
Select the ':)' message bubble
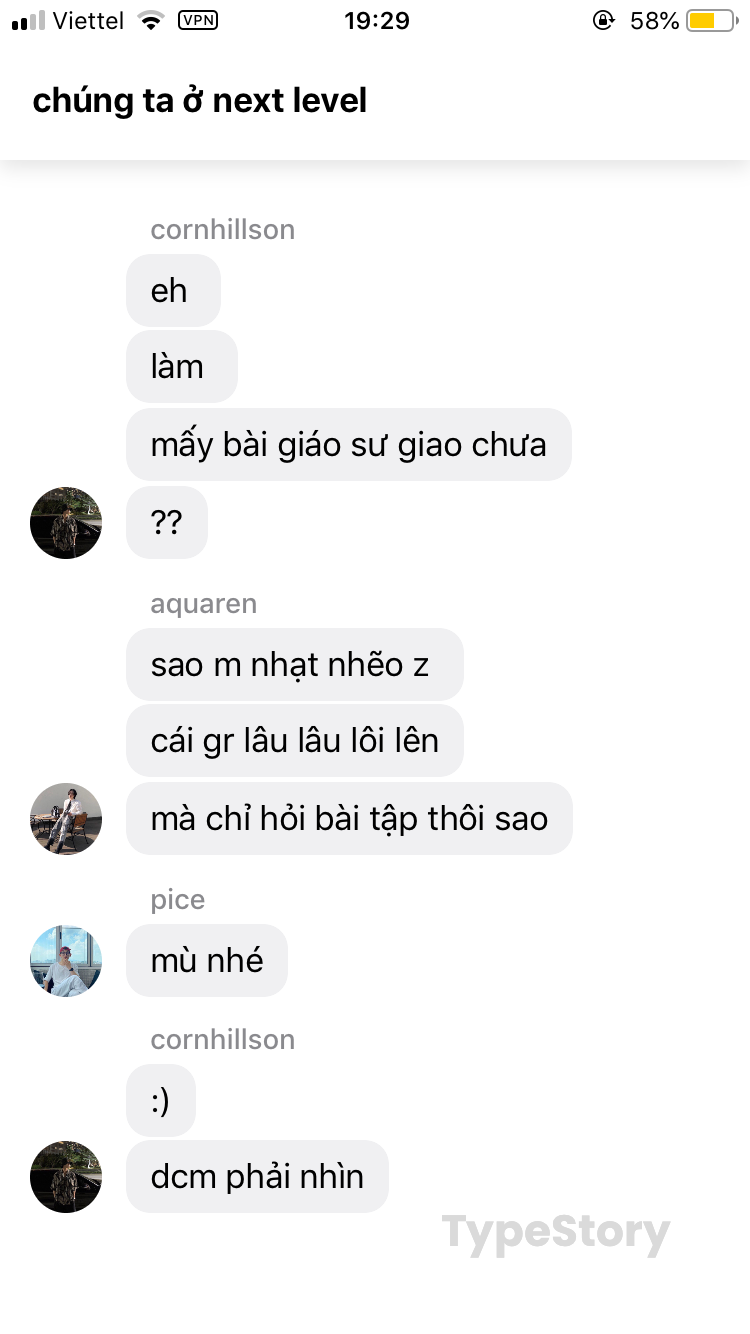click(x=161, y=1101)
